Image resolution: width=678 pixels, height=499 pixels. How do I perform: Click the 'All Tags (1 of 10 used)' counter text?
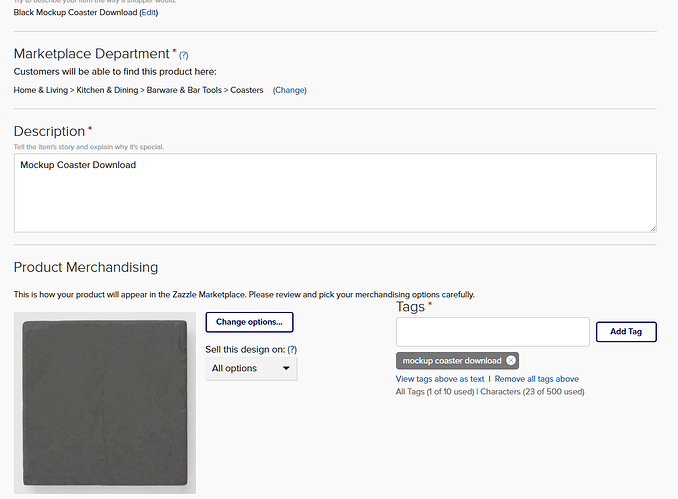pyautogui.click(x=435, y=392)
